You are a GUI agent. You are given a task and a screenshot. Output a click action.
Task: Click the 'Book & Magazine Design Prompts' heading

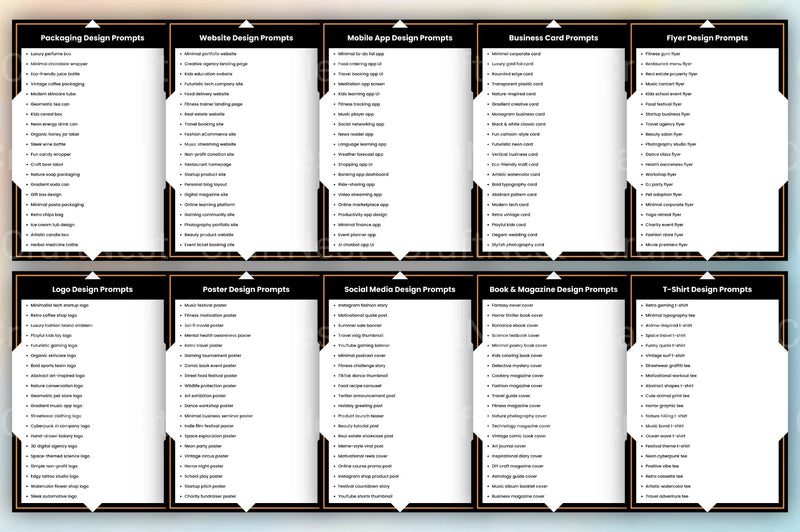pos(553,289)
